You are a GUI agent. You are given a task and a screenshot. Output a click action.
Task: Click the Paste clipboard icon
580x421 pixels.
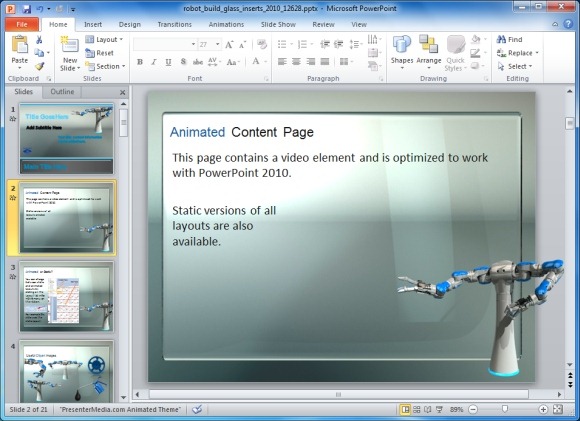tap(20, 44)
